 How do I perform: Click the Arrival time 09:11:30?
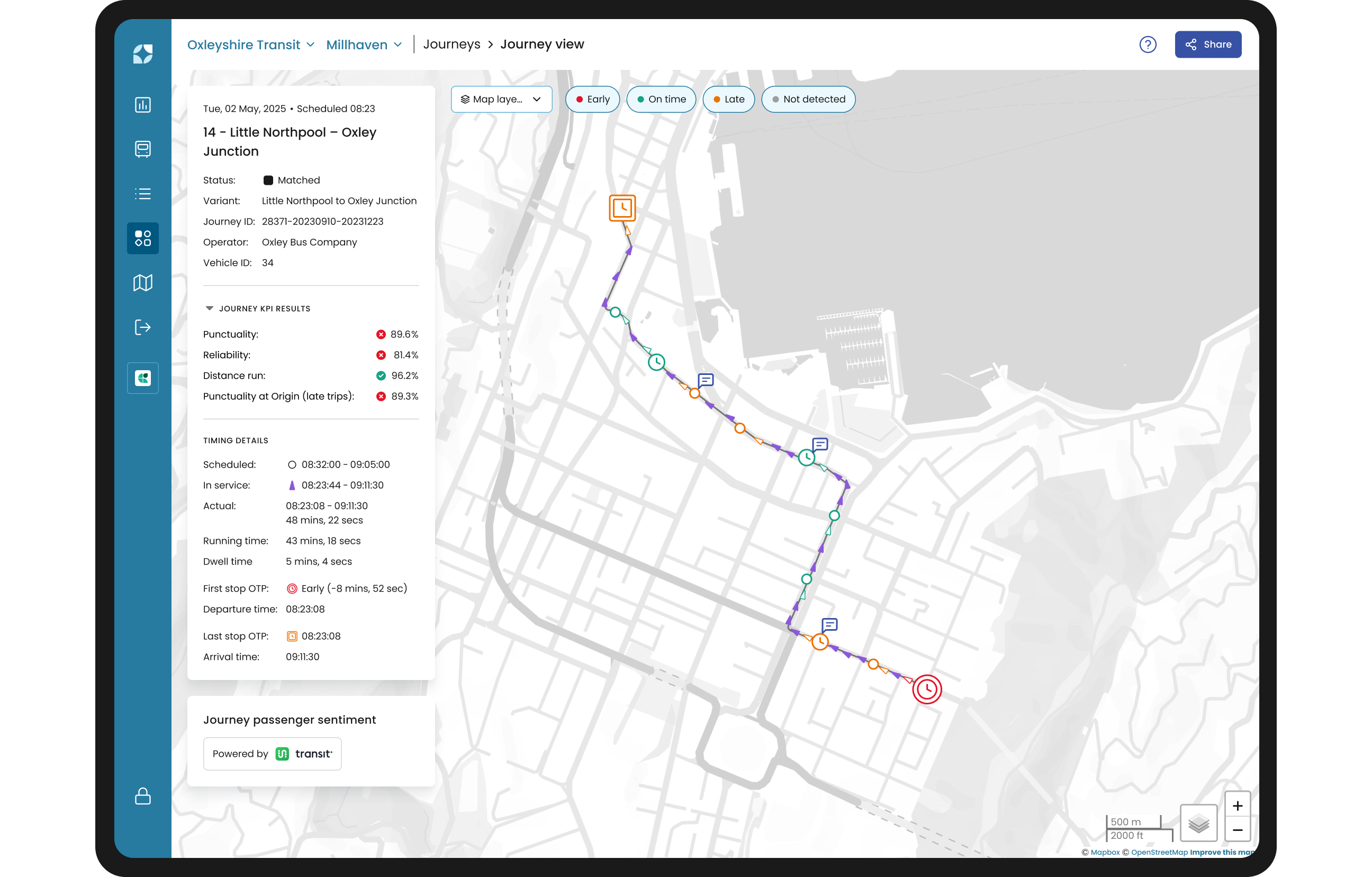tap(303, 656)
